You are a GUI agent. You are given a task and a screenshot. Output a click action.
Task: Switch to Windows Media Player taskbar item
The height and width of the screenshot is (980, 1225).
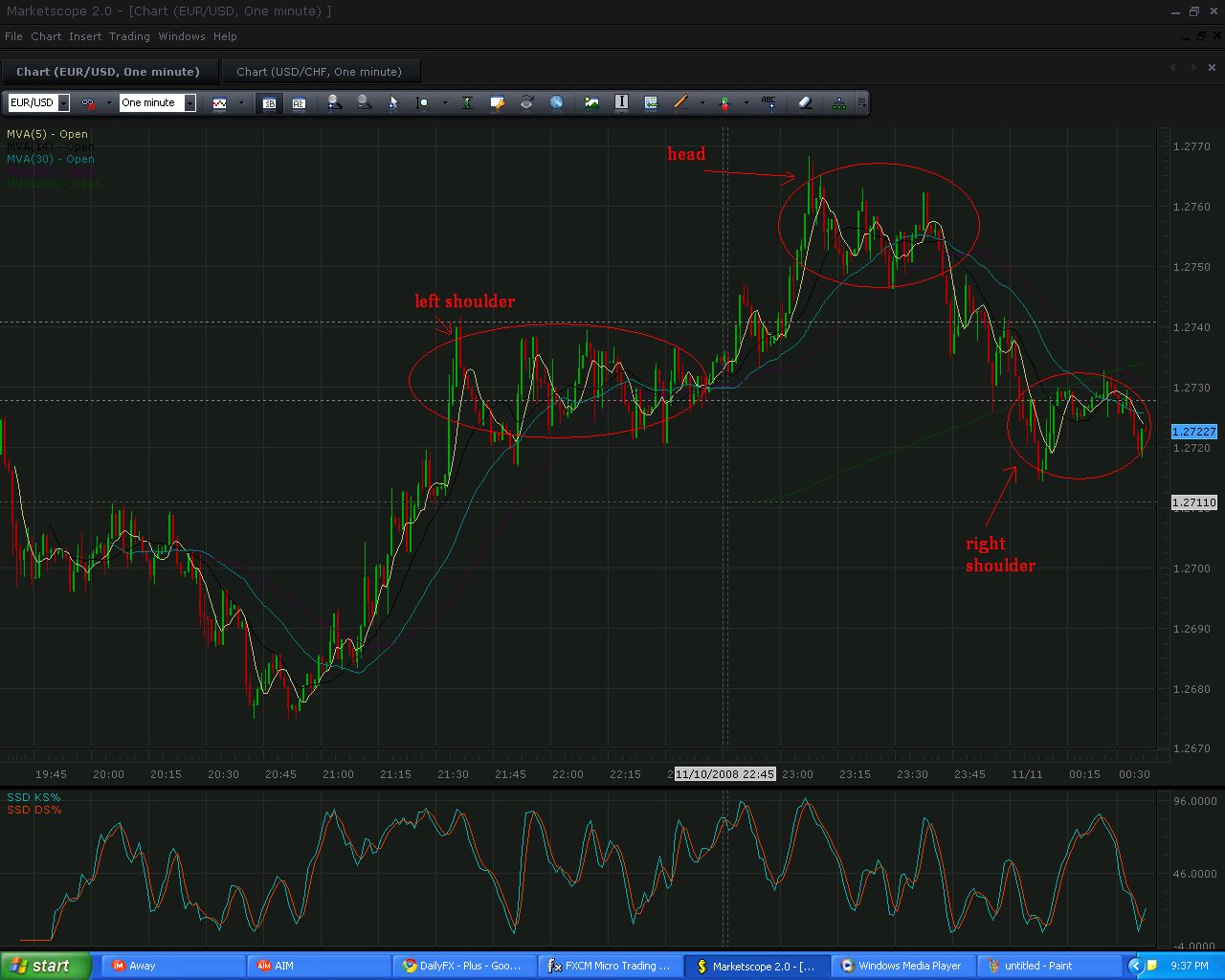[x=902, y=966]
